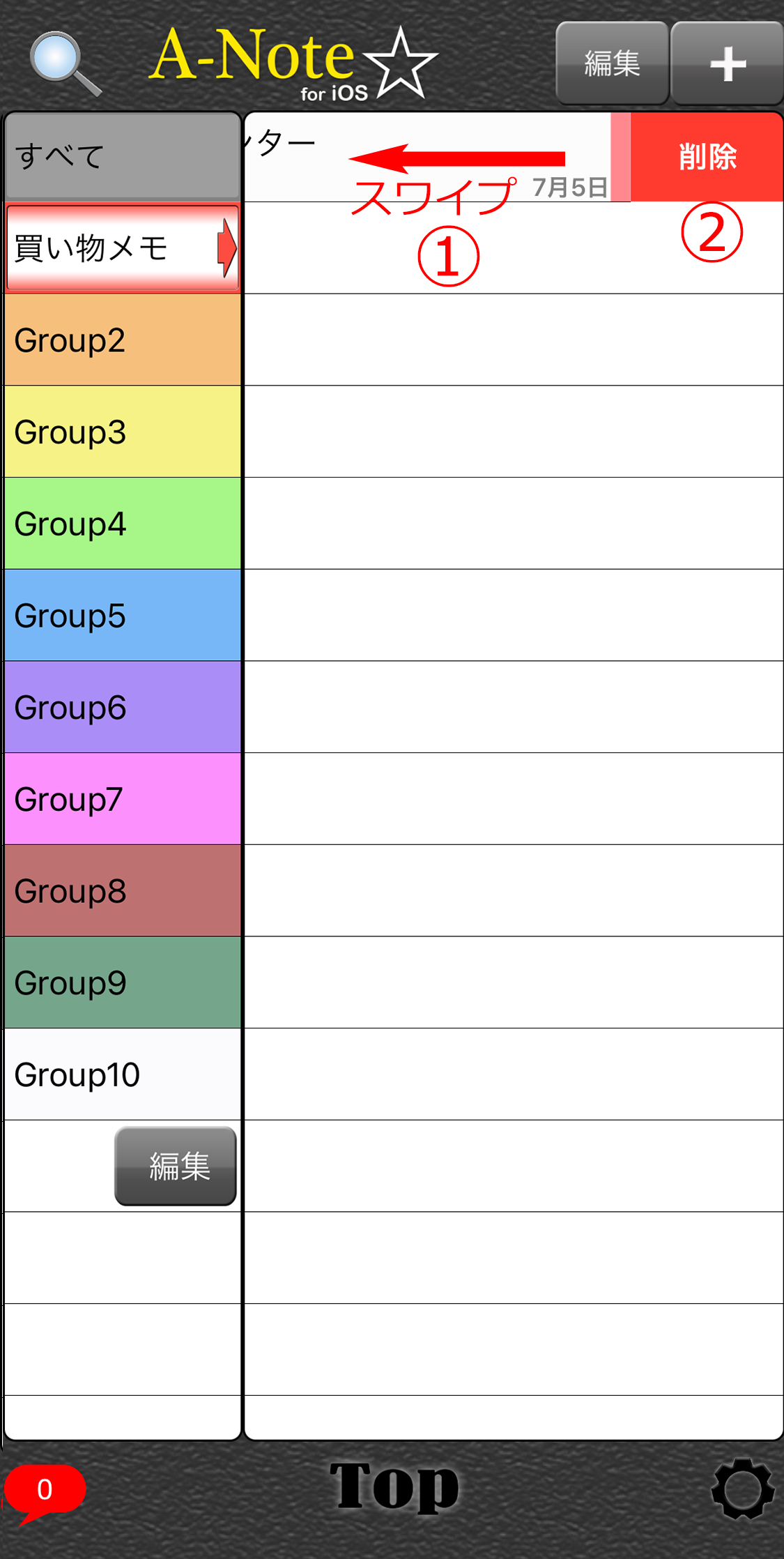
Task: Click the top-right 編集 button
Action: click(x=612, y=63)
